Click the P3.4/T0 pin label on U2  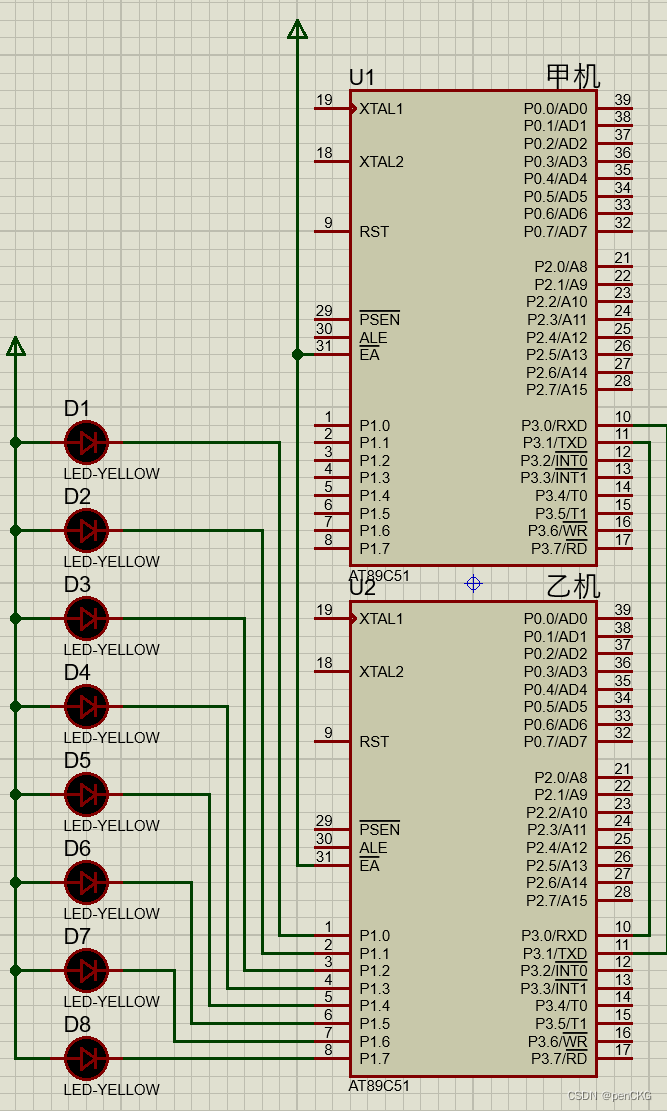[x=560, y=1006]
